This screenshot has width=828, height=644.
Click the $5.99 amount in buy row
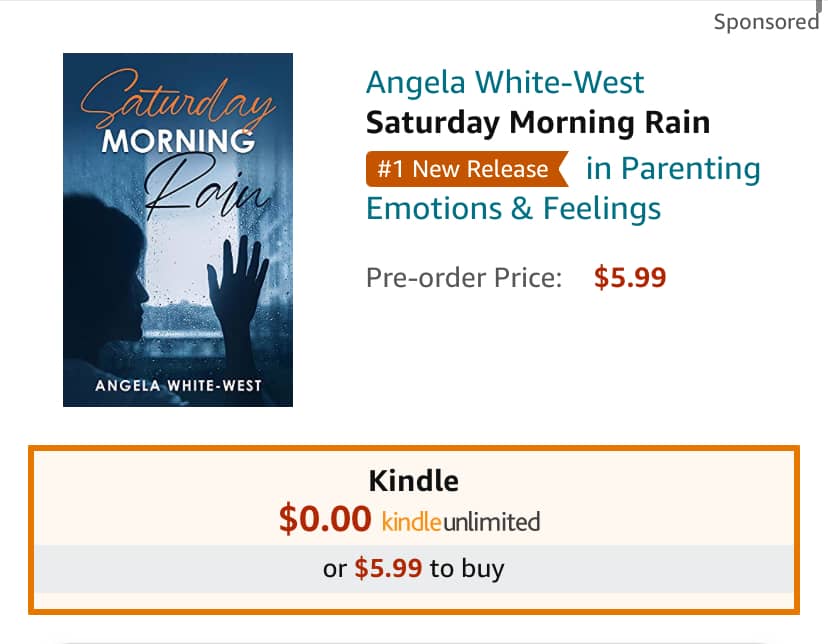click(x=388, y=569)
